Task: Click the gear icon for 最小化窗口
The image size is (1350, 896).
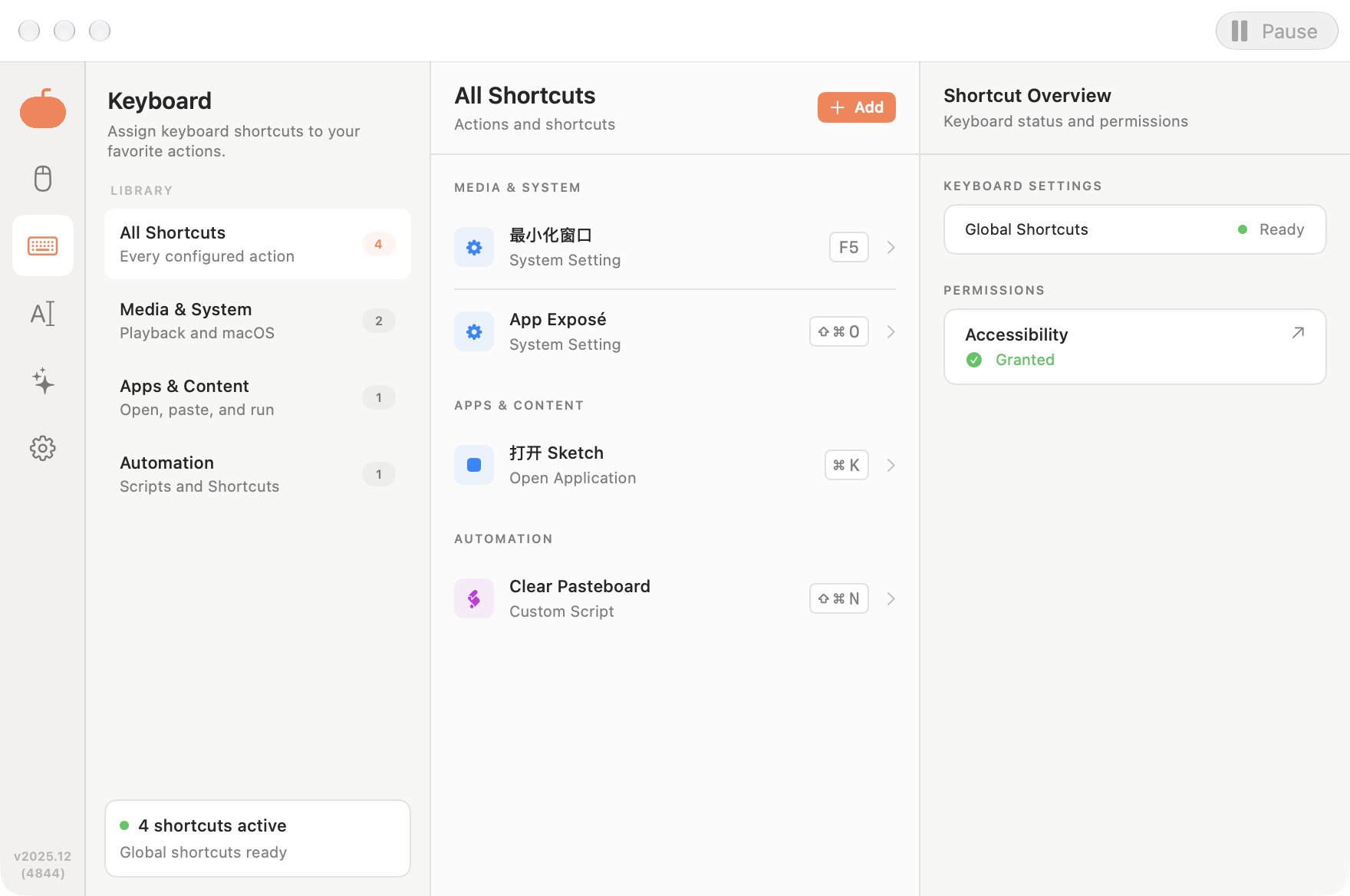Action: [x=474, y=247]
